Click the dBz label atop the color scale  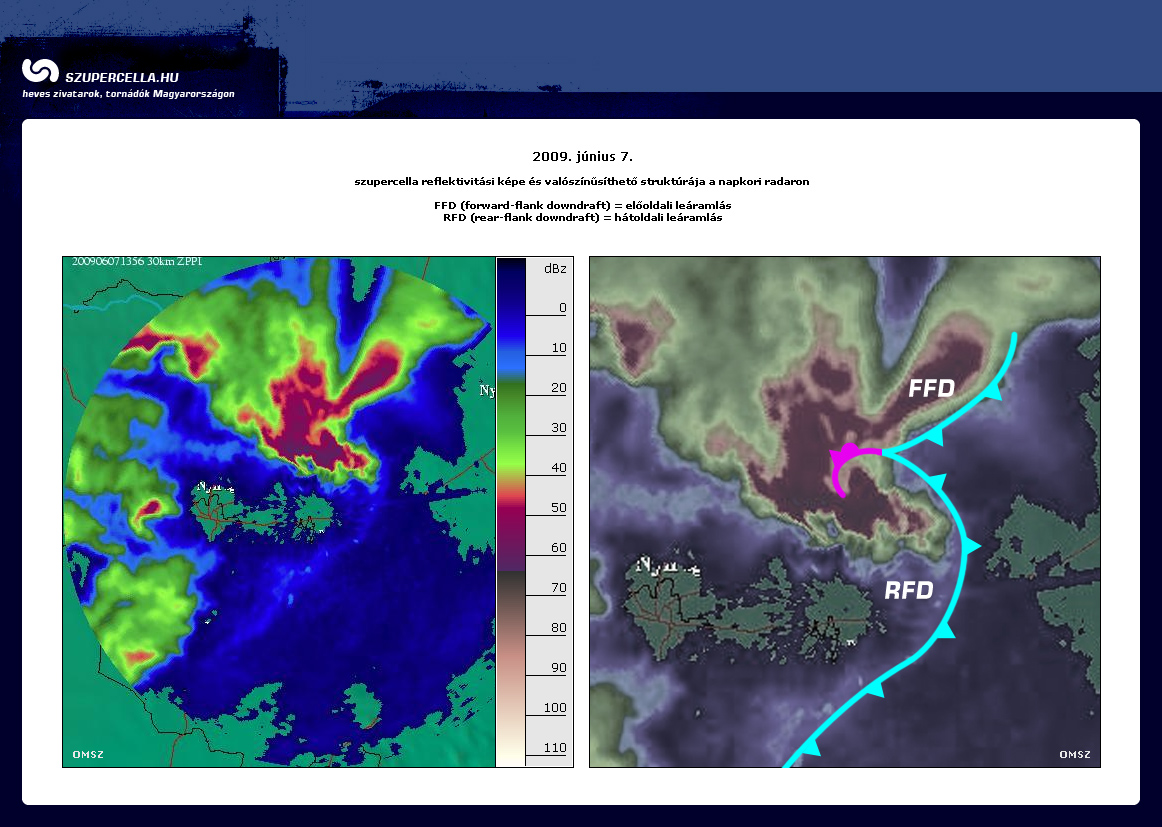point(554,269)
